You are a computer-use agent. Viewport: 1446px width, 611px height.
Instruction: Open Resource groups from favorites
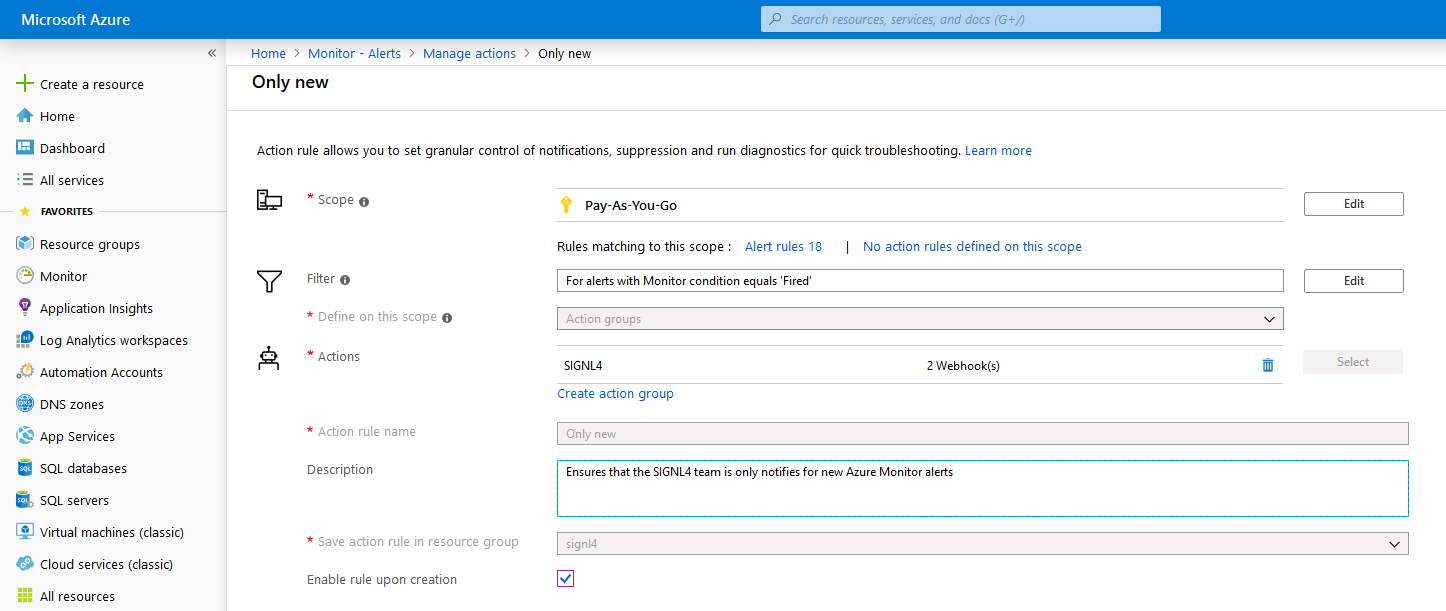click(90, 245)
